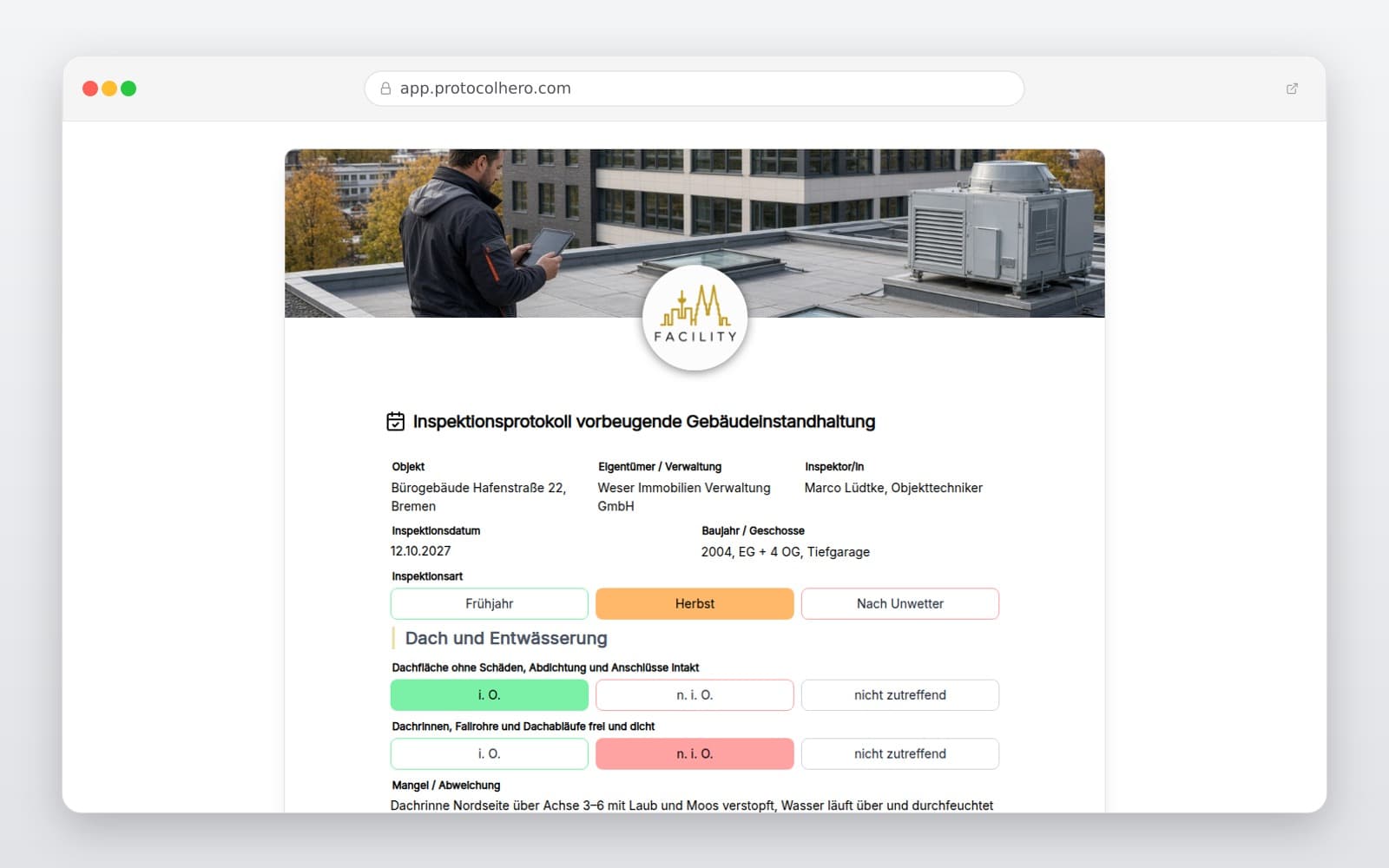Click the yellow macOS minimize button

click(109, 89)
